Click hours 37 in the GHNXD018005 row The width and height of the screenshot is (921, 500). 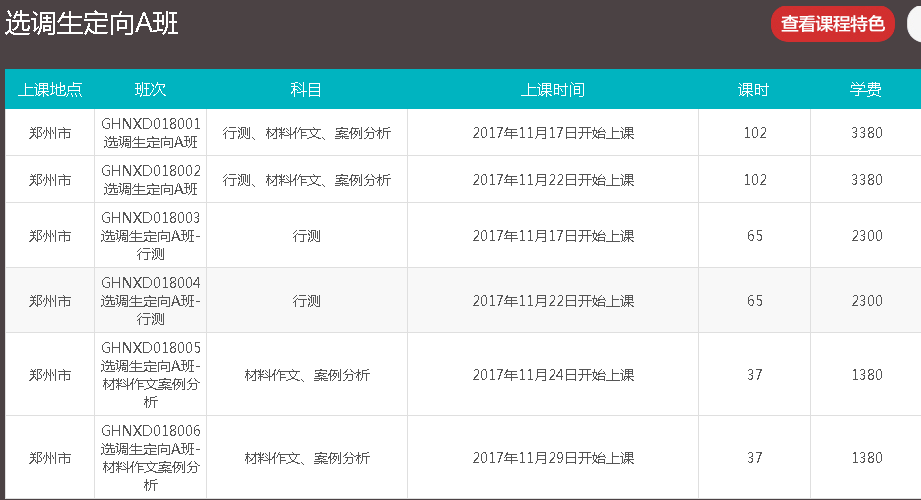[755, 375]
